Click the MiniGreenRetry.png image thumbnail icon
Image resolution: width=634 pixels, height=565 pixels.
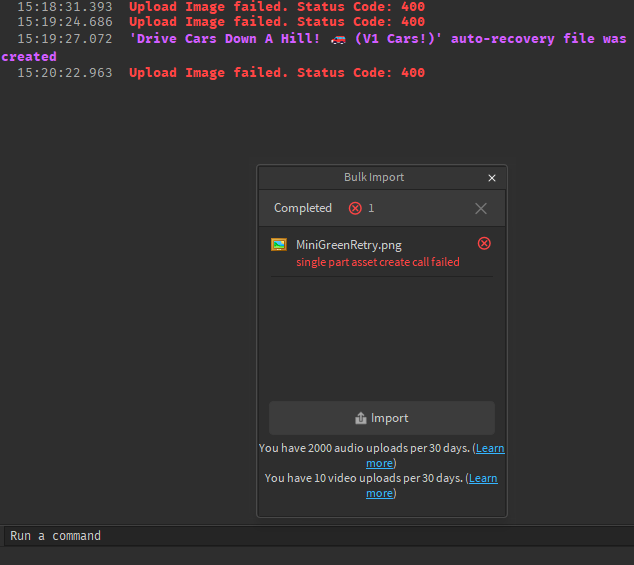click(x=279, y=244)
